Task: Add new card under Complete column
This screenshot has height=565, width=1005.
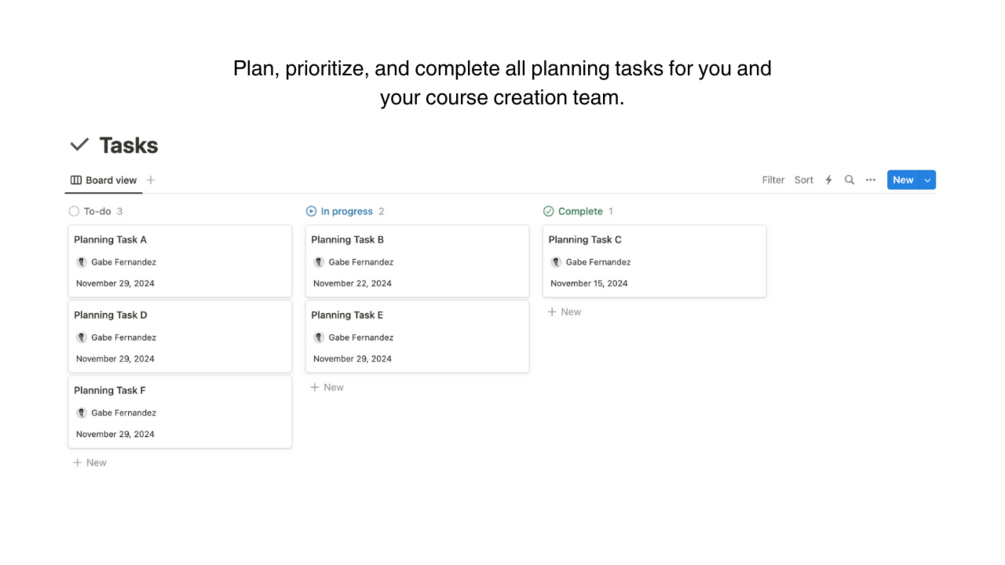Action: (565, 312)
